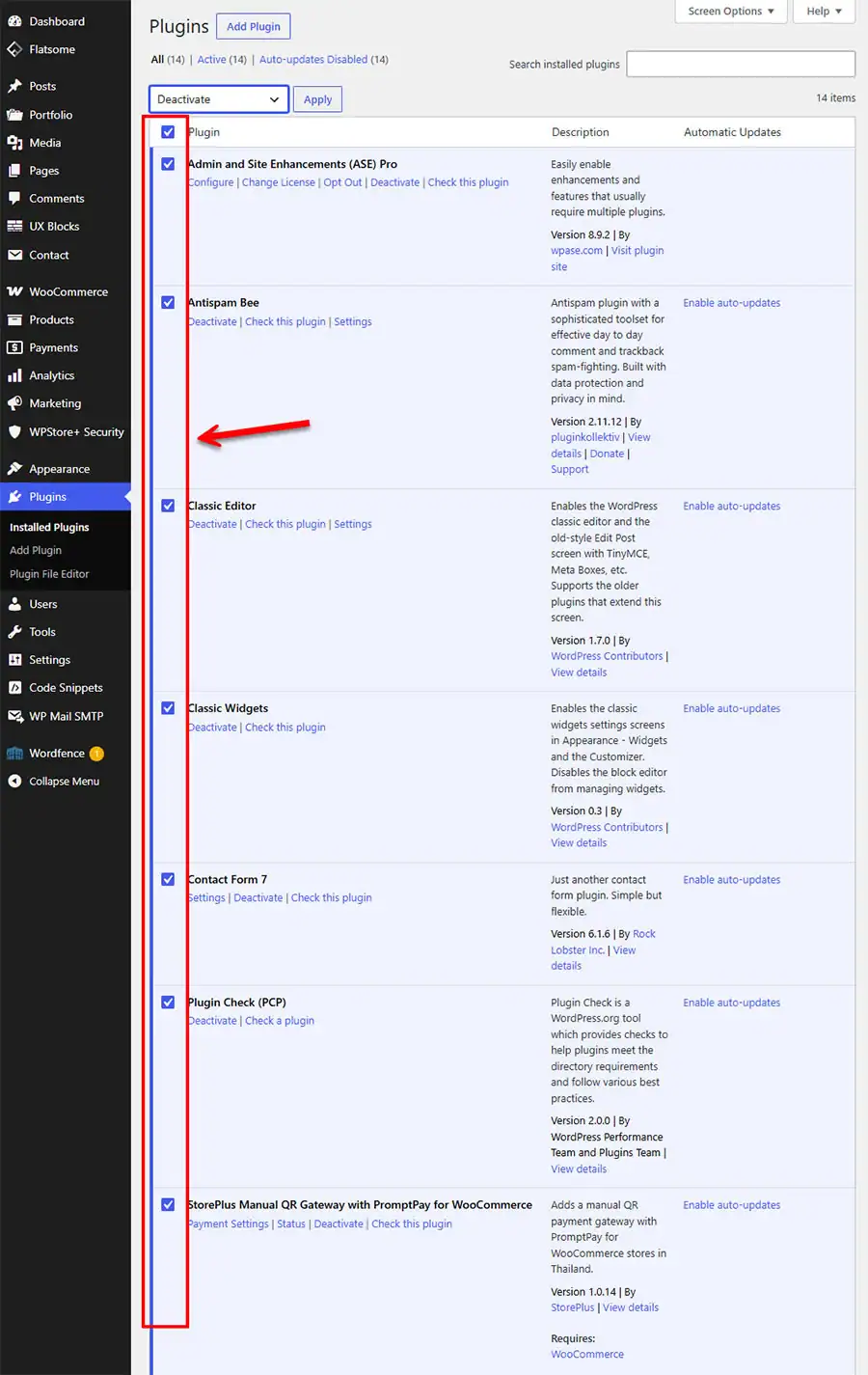Click the Pages icon
This screenshot has width=868, height=1375.
[14, 171]
